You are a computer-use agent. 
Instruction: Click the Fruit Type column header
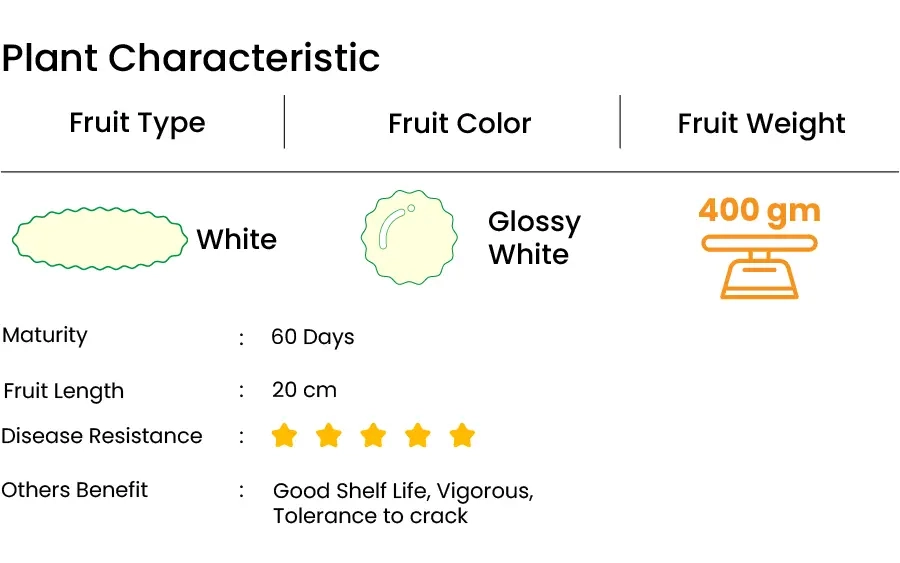pyautogui.click(x=137, y=123)
